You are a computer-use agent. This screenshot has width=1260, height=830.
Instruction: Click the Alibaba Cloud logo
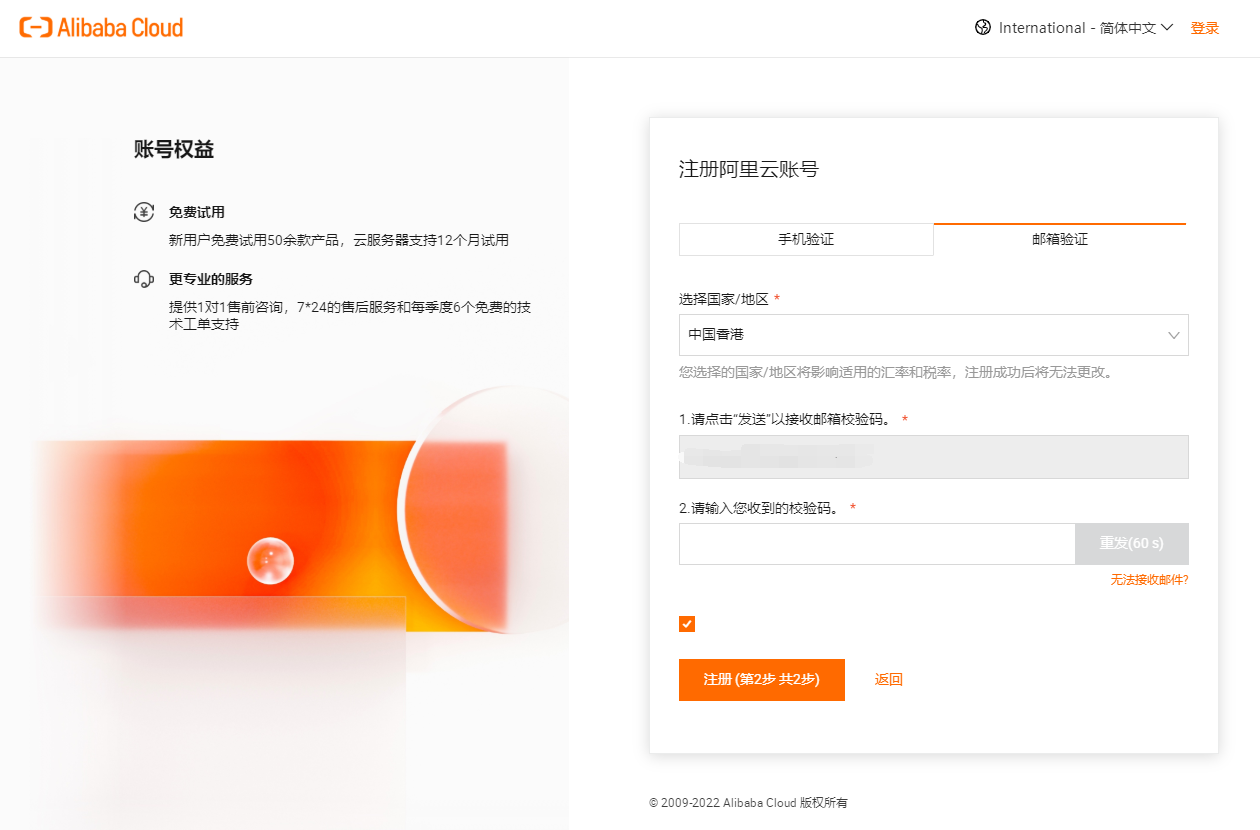tap(101, 28)
